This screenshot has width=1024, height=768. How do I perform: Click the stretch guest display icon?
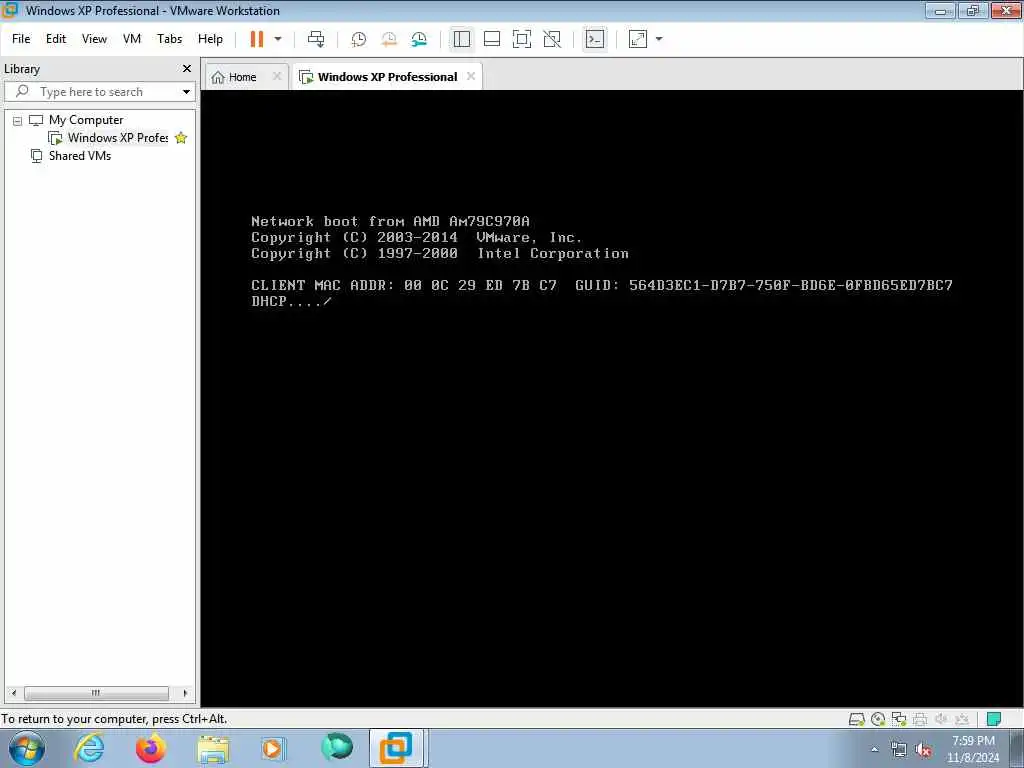pyautogui.click(x=638, y=39)
